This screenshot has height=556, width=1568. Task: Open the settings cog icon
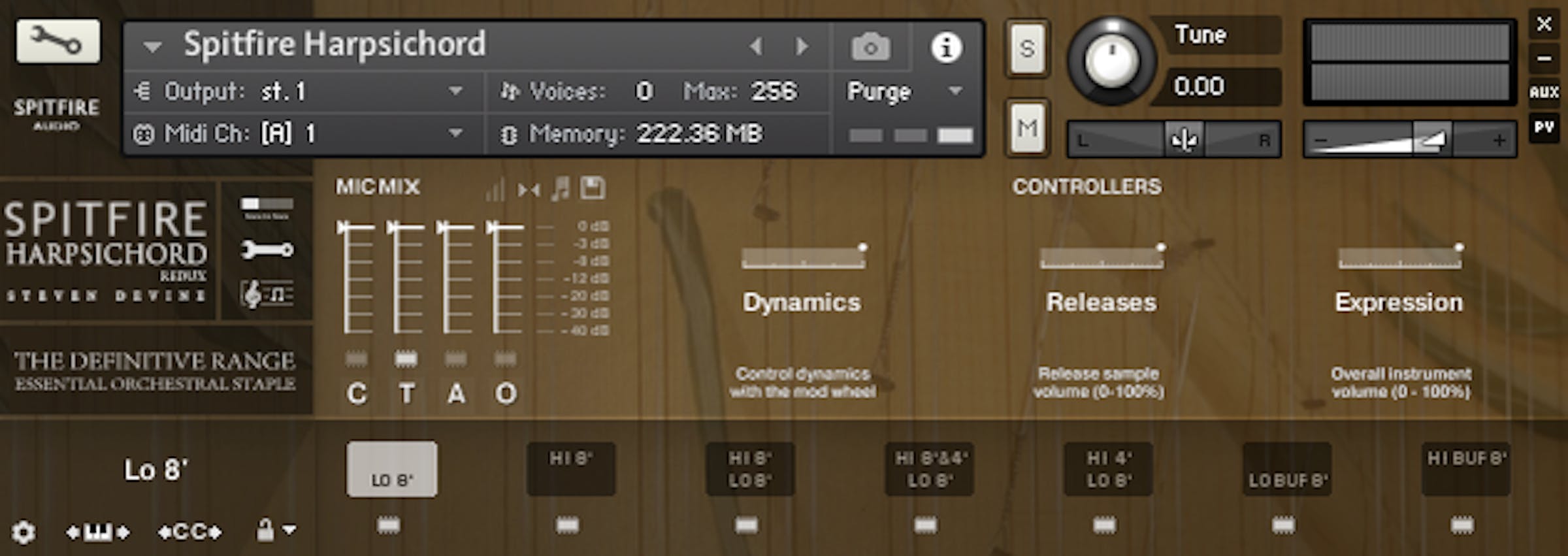click(x=24, y=532)
